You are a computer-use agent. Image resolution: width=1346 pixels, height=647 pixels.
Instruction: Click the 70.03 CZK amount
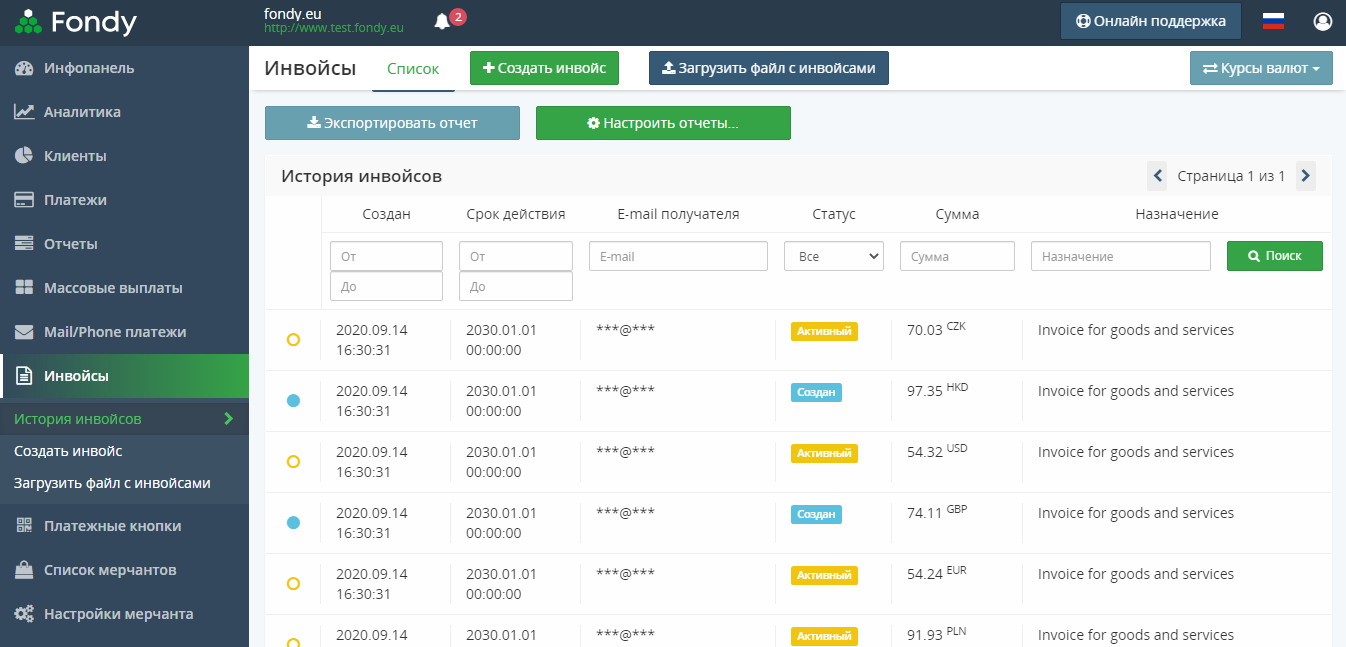point(936,330)
